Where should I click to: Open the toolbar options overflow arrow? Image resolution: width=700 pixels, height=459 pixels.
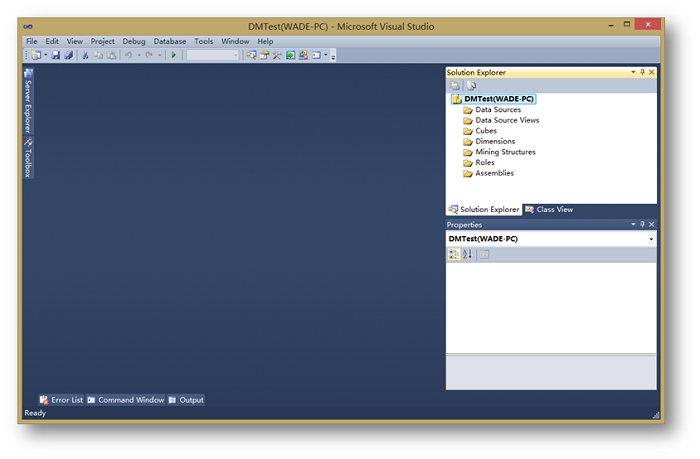(333, 57)
